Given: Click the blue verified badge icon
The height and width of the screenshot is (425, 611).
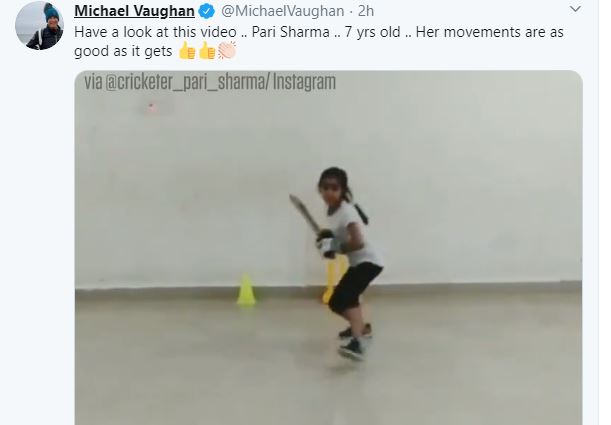Looking at the screenshot, I should click(207, 12).
